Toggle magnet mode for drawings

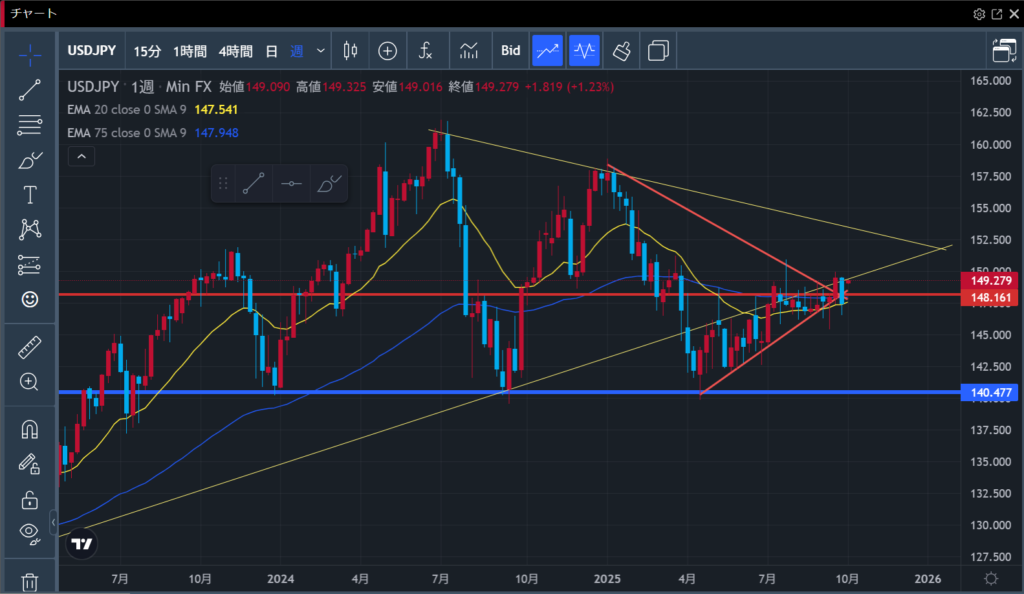[30, 429]
